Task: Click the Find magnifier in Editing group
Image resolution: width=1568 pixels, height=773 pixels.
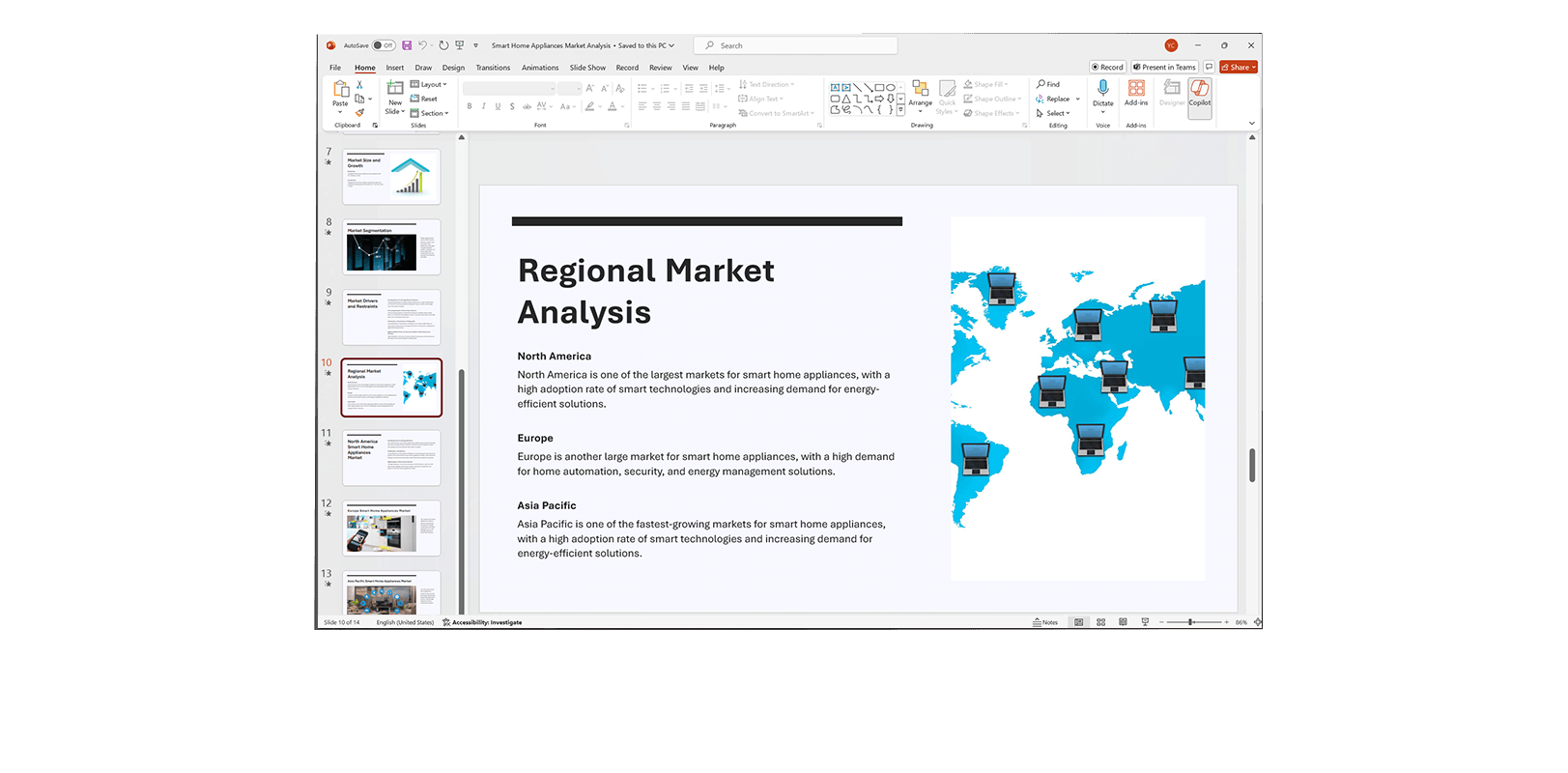Action: (1048, 84)
